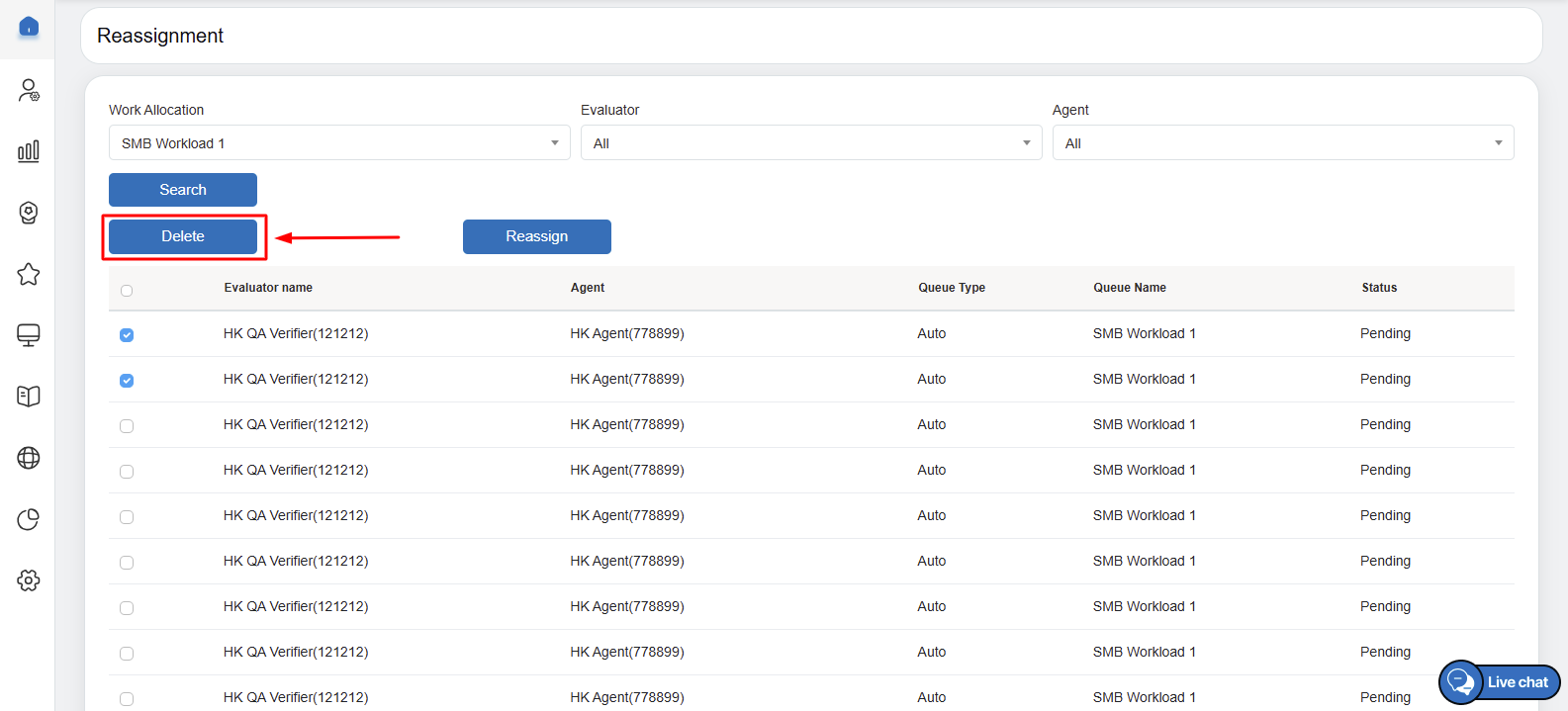1568x711 pixels.
Task: Open the gear settings sidebar icon
Action: pos(29,580)
